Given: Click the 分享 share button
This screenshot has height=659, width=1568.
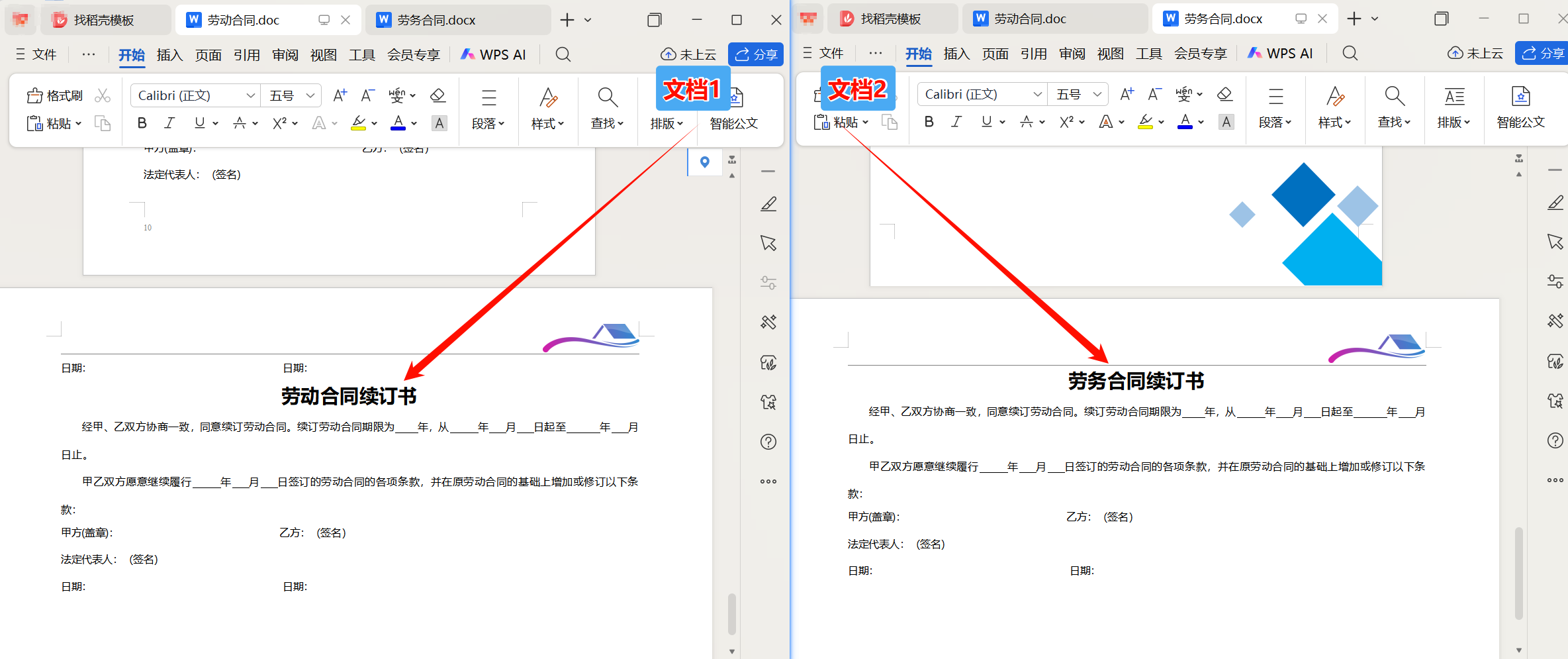Looking at the screenshot, I should [755, 54].
